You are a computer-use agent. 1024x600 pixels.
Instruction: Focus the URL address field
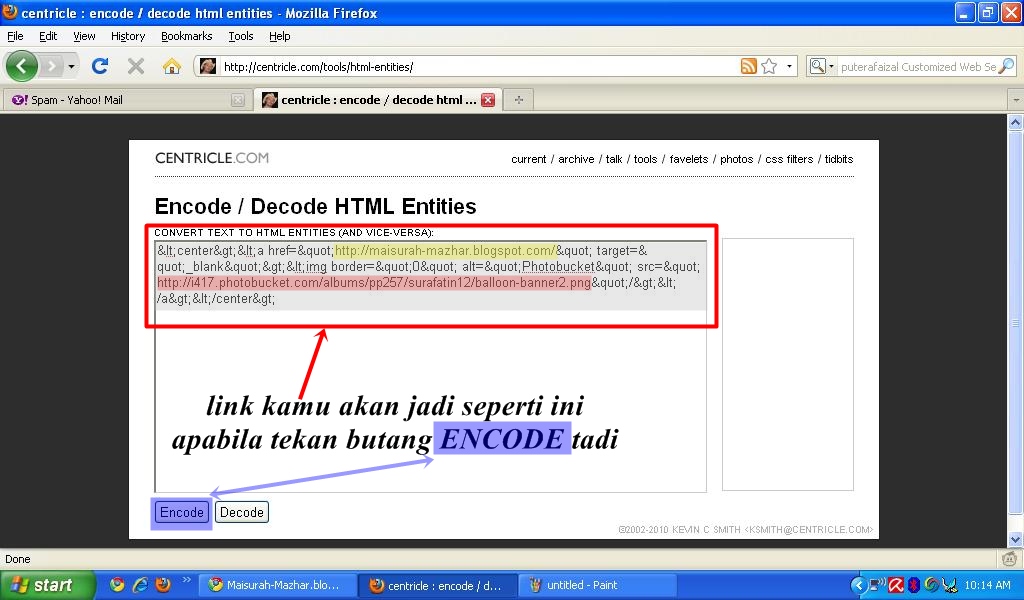[x=480, y=67]
